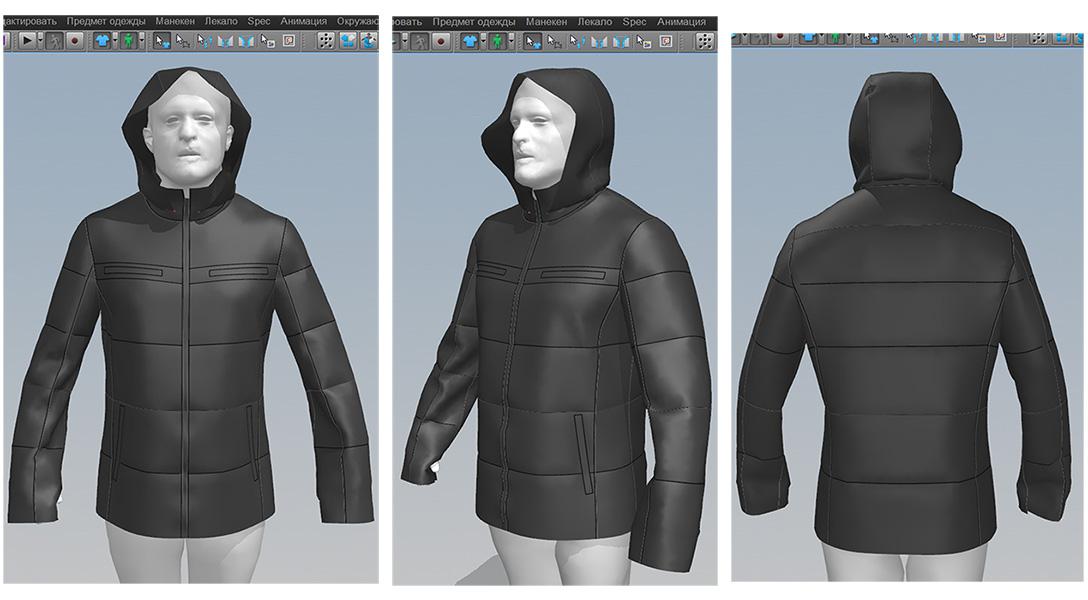The width and height of the screenshot is (1088, 600).
Task: Click first fold arrangement icon in side view panel
Action: [599, 42]
